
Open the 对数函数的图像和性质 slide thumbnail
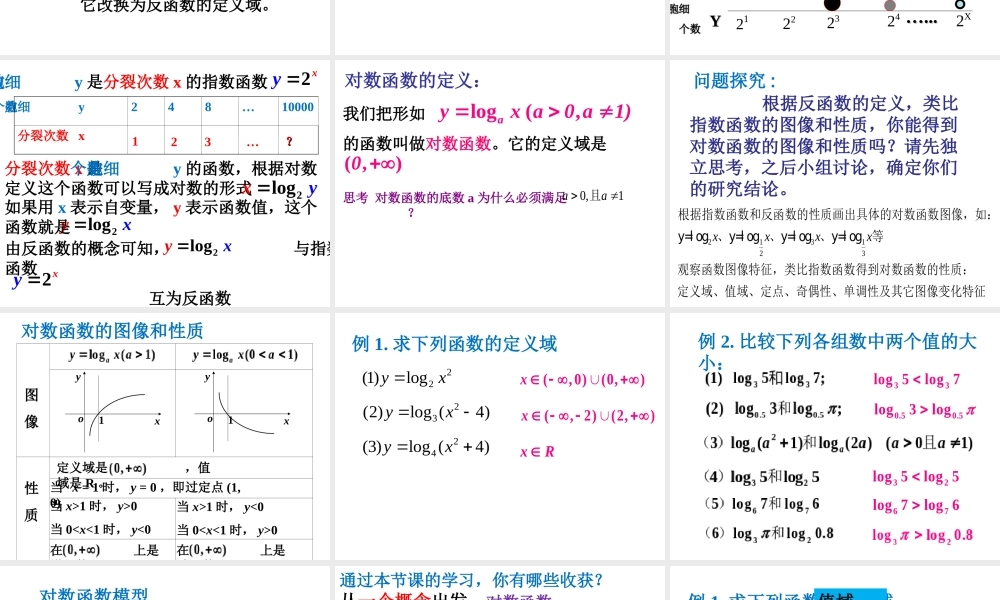[165, 437]
